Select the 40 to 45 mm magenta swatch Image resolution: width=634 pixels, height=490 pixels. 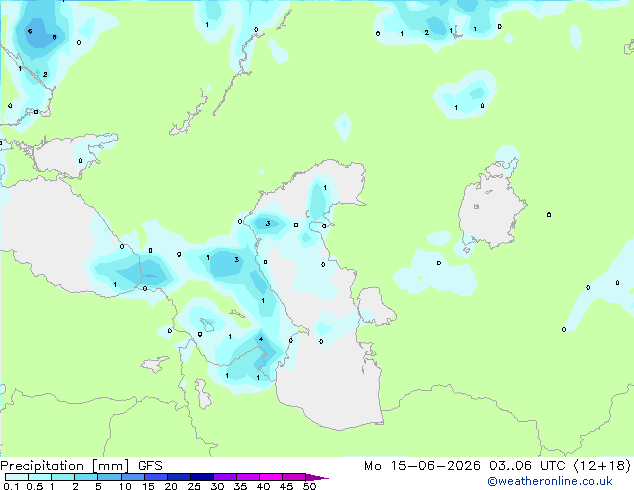[271, 477]
